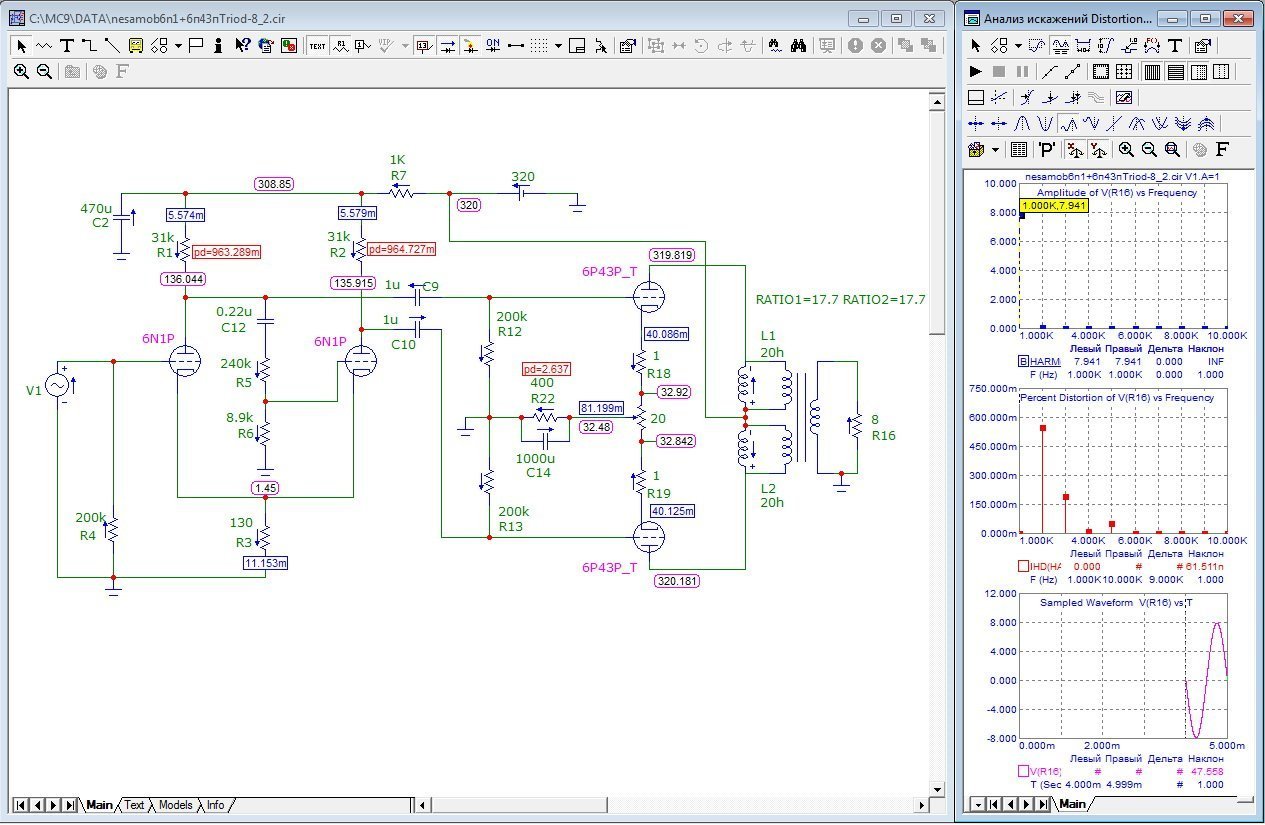Select the Text tool in schematic toolbar

[x=67, y=45]
